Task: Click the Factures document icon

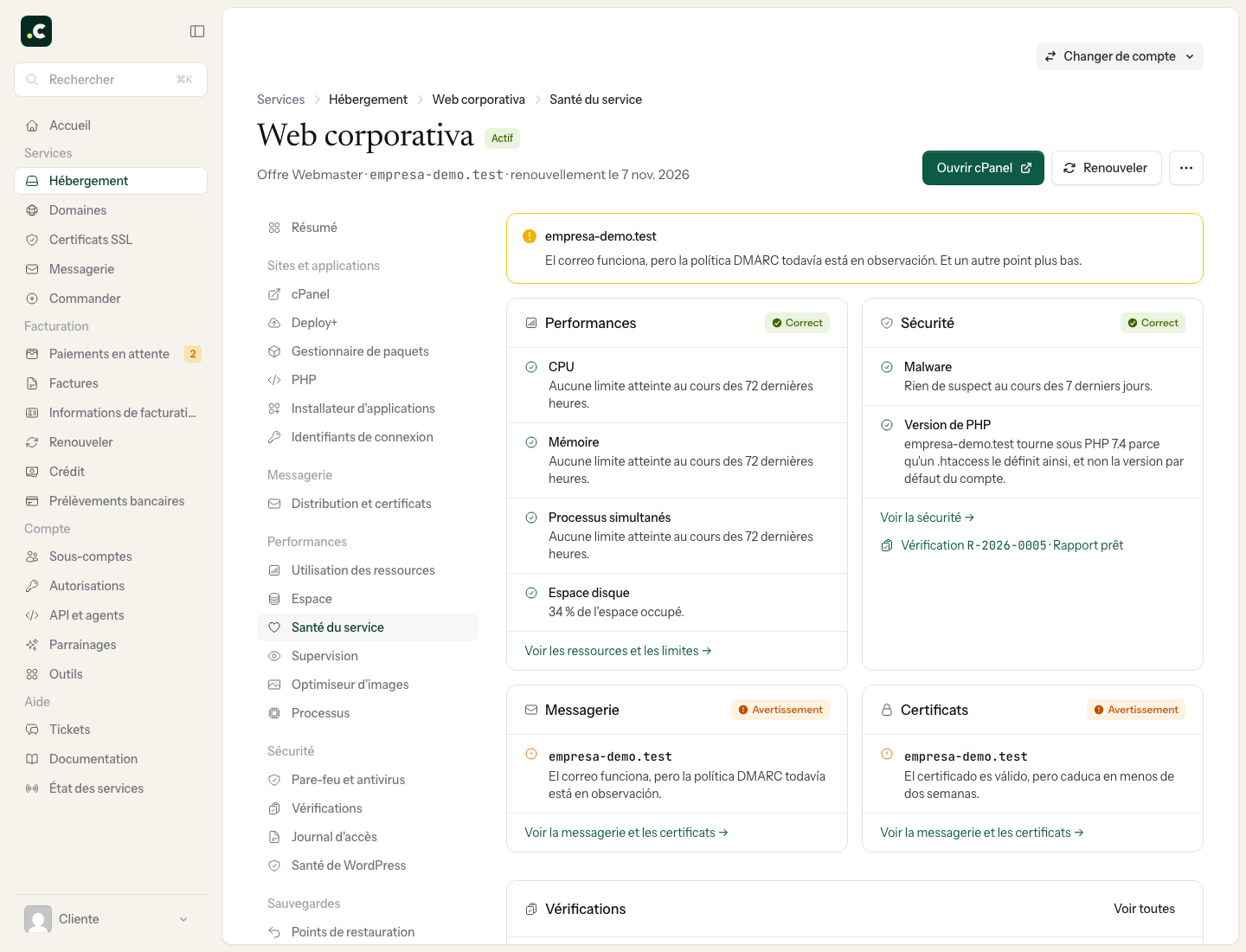Action: [x=32, y=383]
